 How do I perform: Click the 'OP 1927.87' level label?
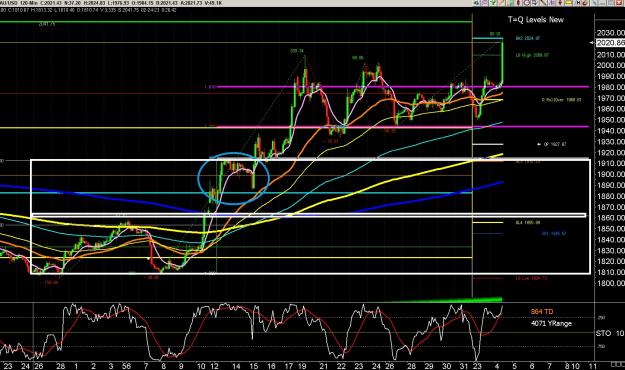click(x=554, y=144)
